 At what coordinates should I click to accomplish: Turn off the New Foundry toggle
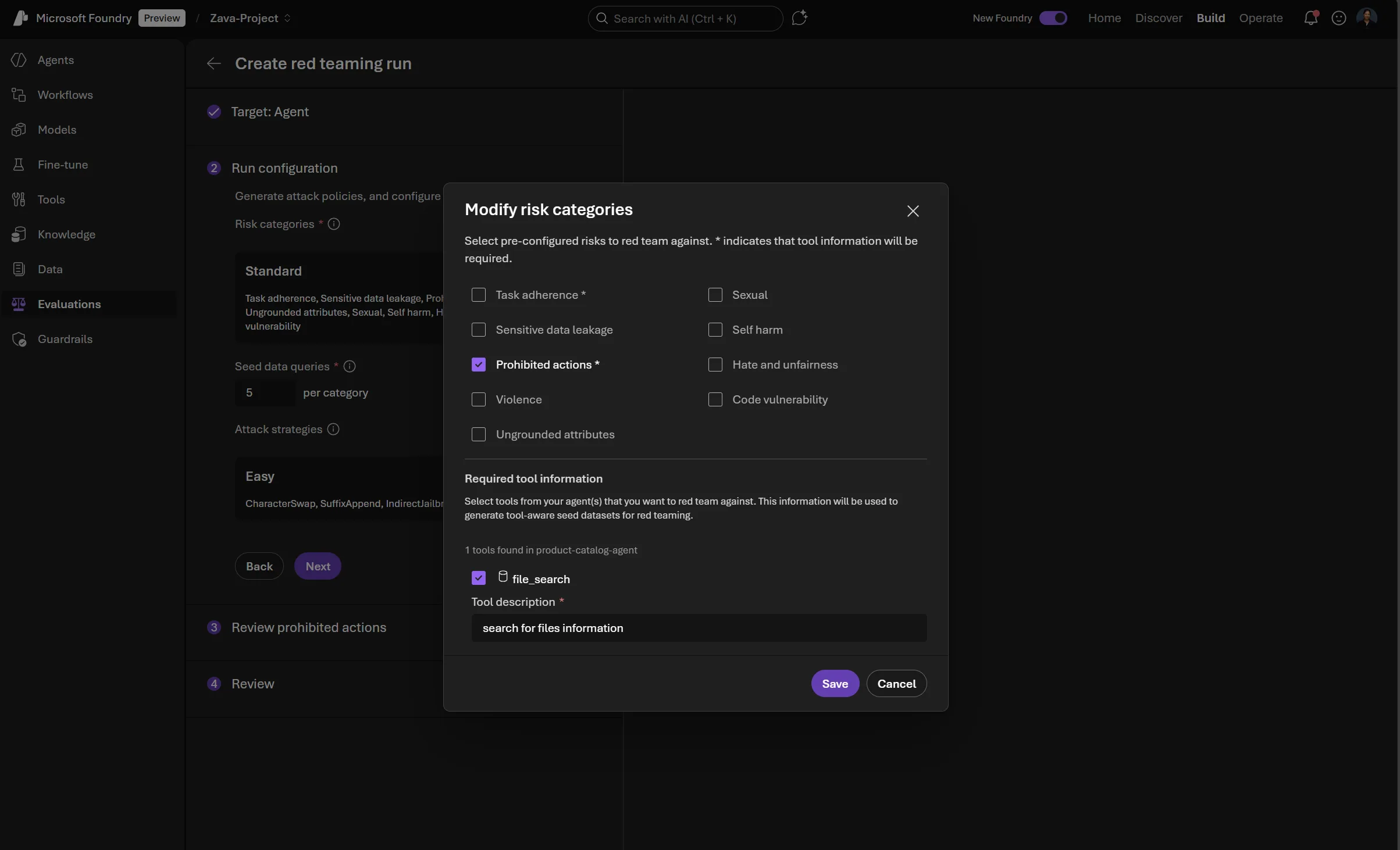click(x=1053, y=18)
